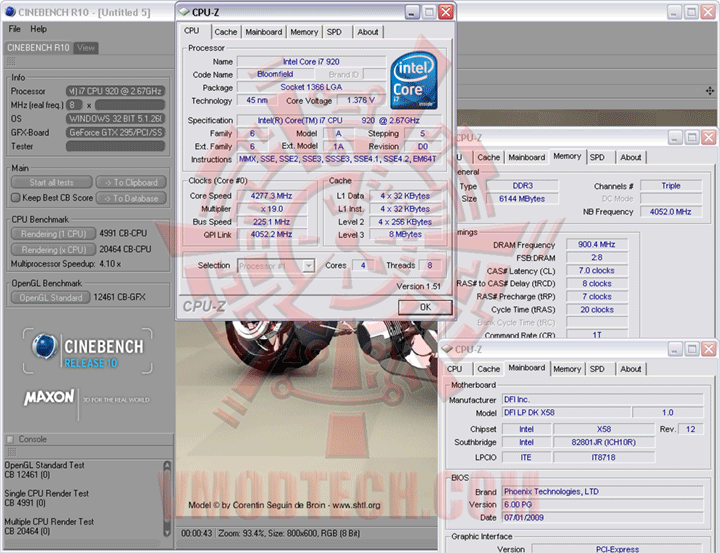The image size is (720, 553).
Task: Click the DRAM Frequency 900.4 MHz value
Action: click(x=596, y=244)
